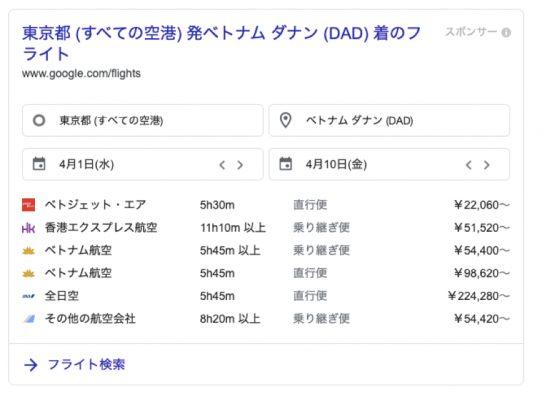Click the lotus logo of ¥54,400 ベトナム航空 row

pyautogui.click(x=28, y=251)
